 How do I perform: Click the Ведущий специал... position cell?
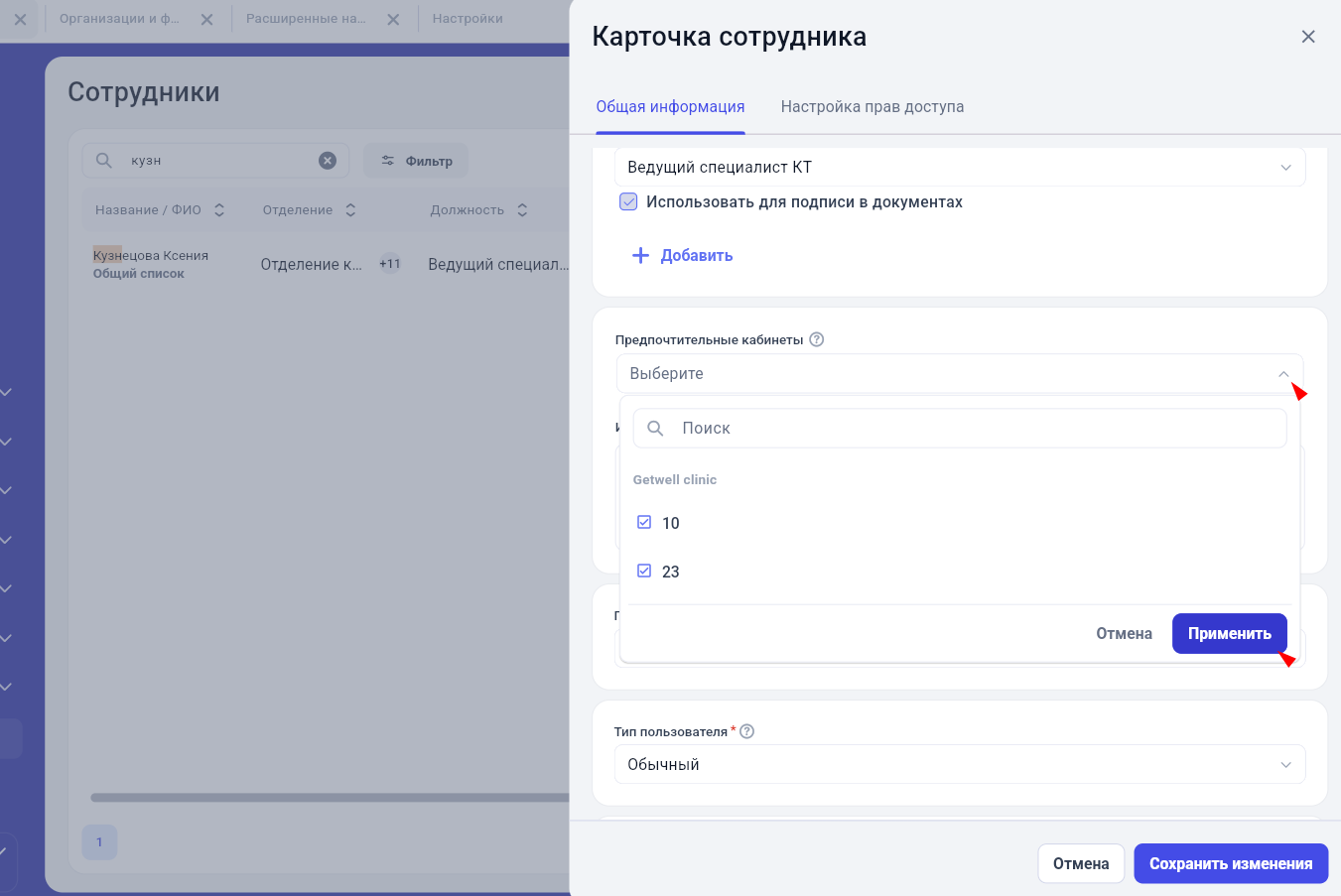point(498,265)
